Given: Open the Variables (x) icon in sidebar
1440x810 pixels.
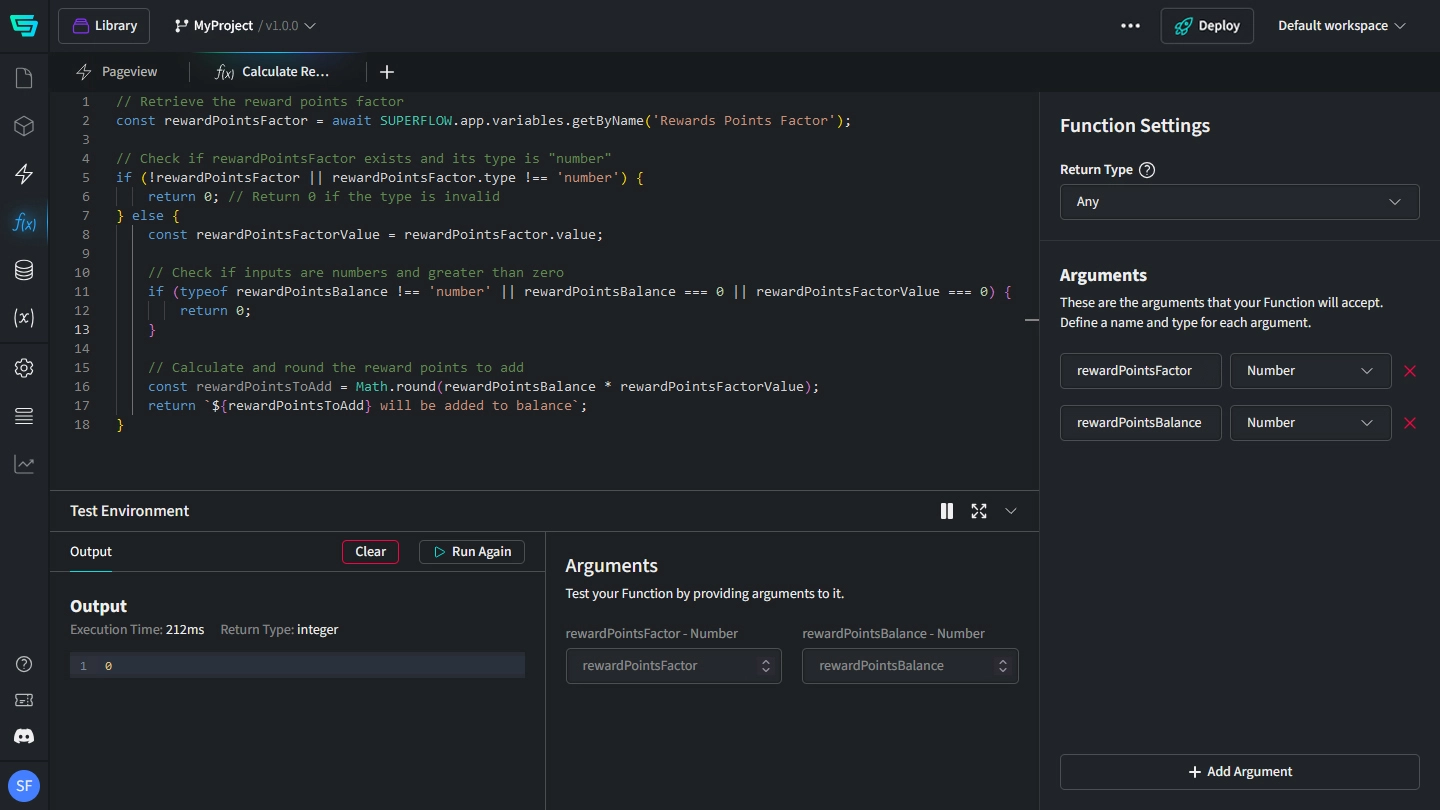Looking at the screenshot, I should 24,318.
